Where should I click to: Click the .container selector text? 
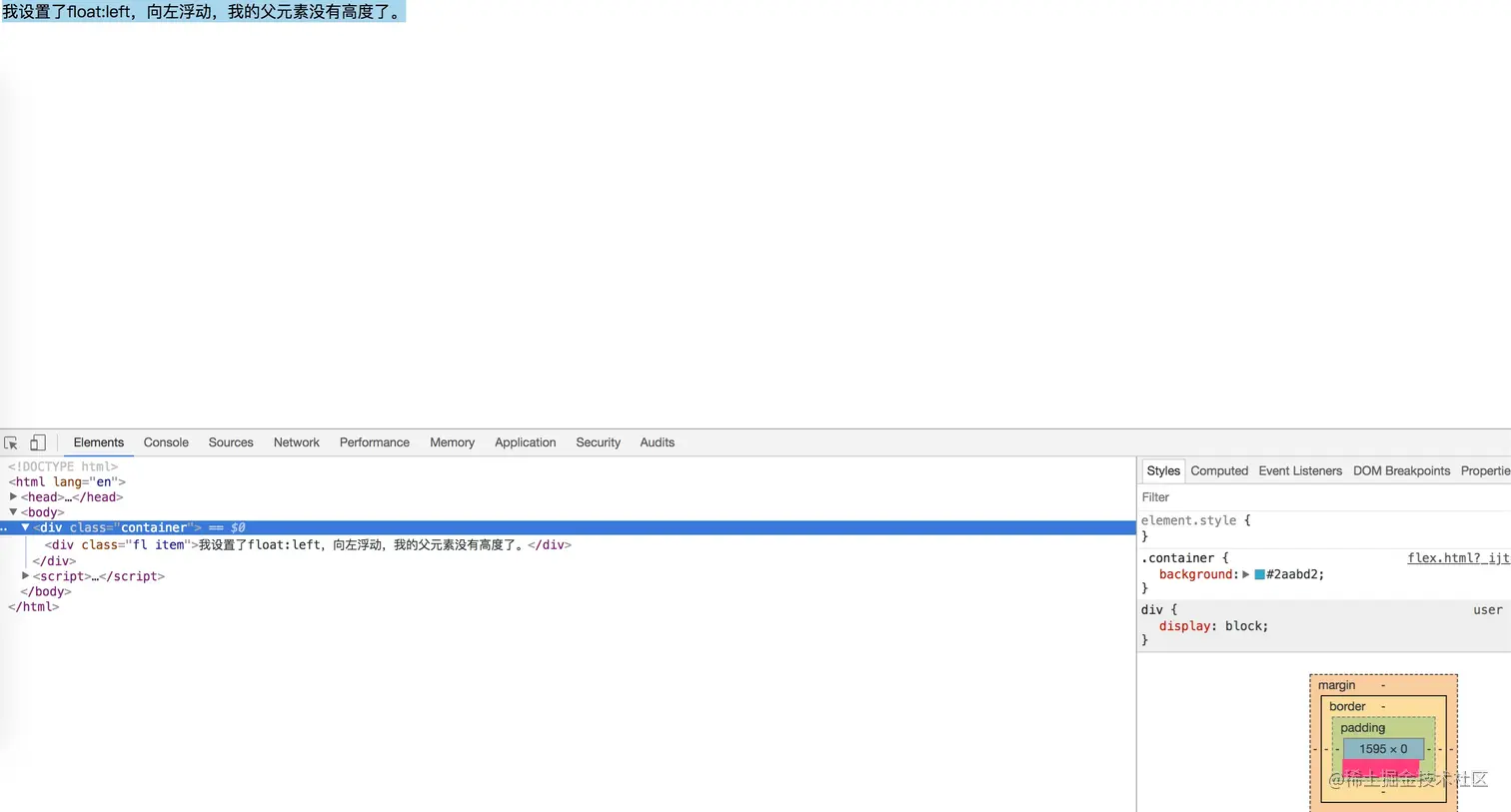1178,557
